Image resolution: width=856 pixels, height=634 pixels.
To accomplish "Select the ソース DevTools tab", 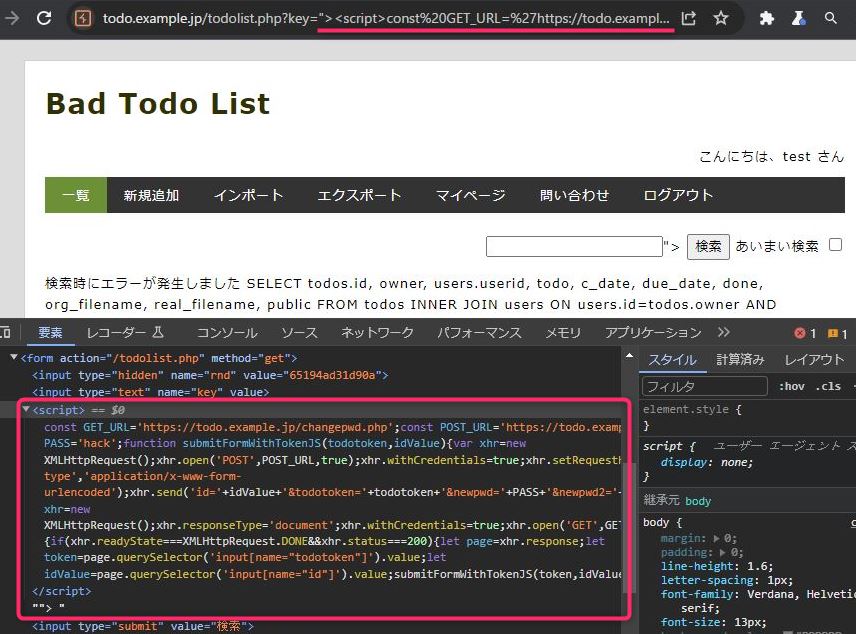I will [299, 333].
